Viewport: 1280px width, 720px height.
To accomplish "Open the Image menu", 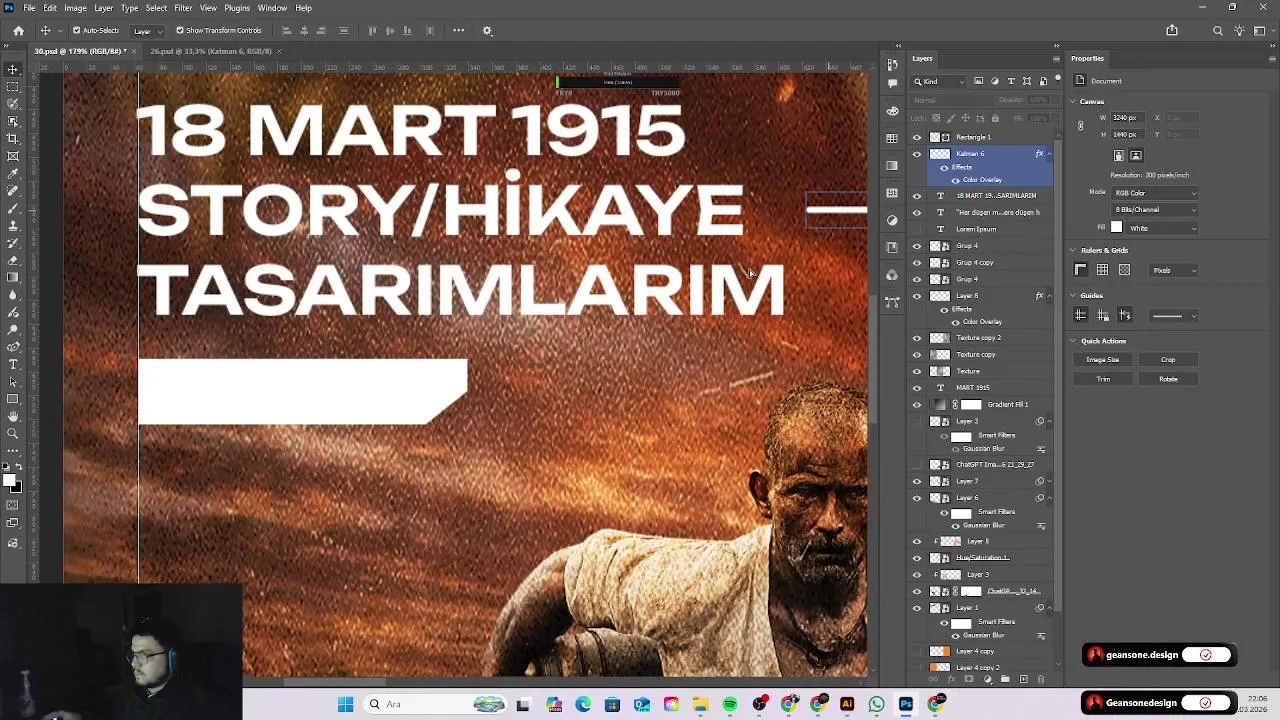I will [x=75, y=8].
